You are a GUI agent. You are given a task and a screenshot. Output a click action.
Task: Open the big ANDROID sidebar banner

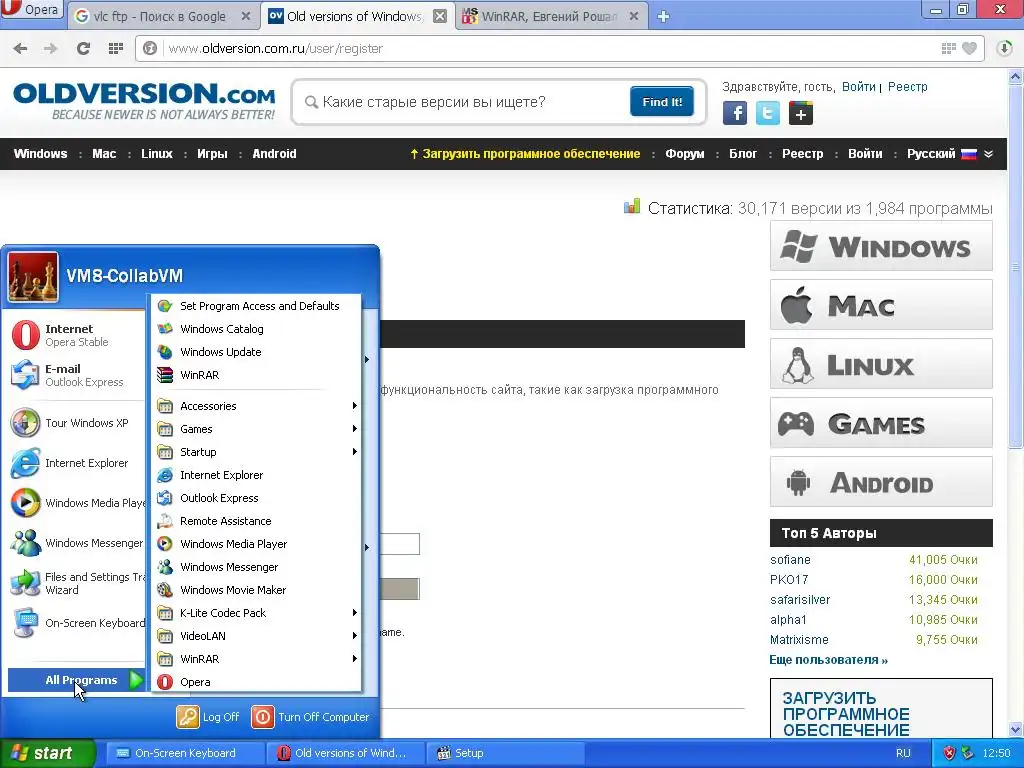(x=881, y=482)
